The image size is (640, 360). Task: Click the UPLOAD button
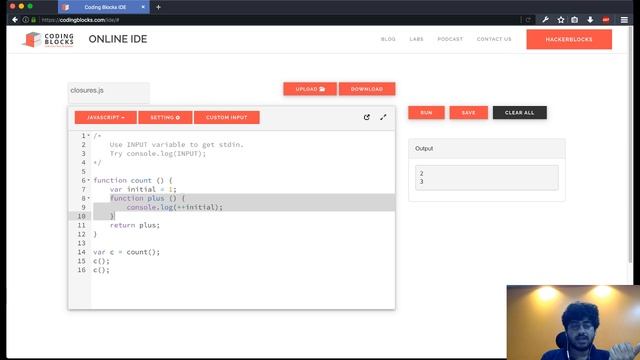pos(310,89)
